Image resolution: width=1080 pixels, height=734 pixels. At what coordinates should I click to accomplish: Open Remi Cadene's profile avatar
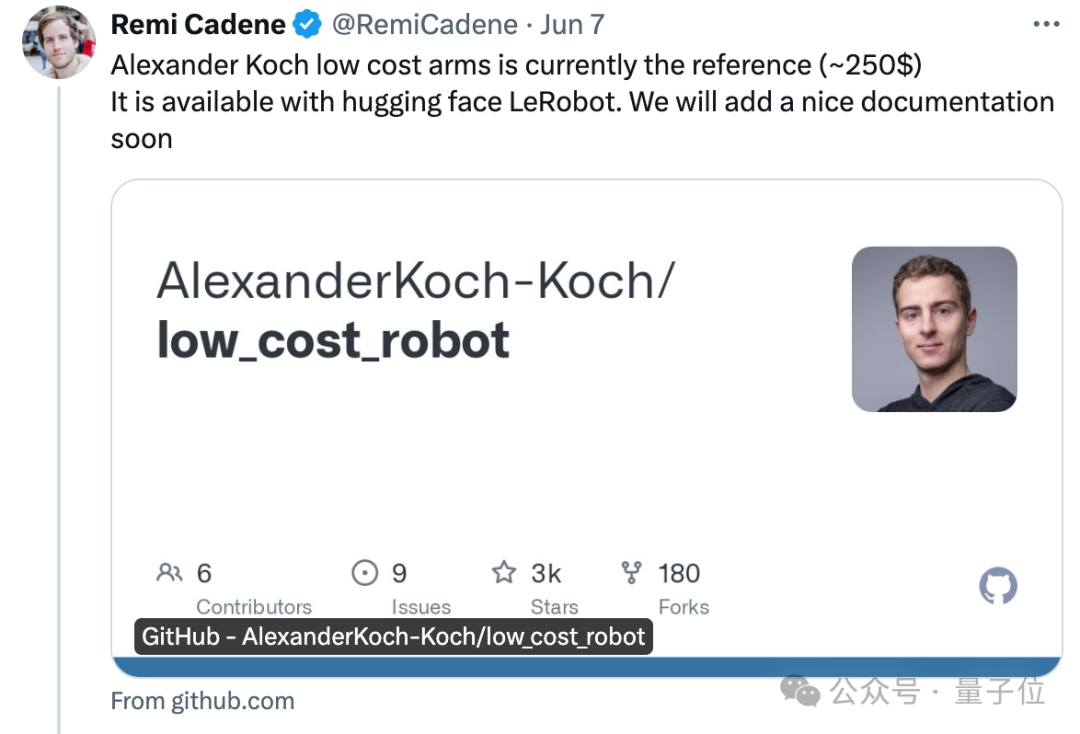tap(59, 42)
